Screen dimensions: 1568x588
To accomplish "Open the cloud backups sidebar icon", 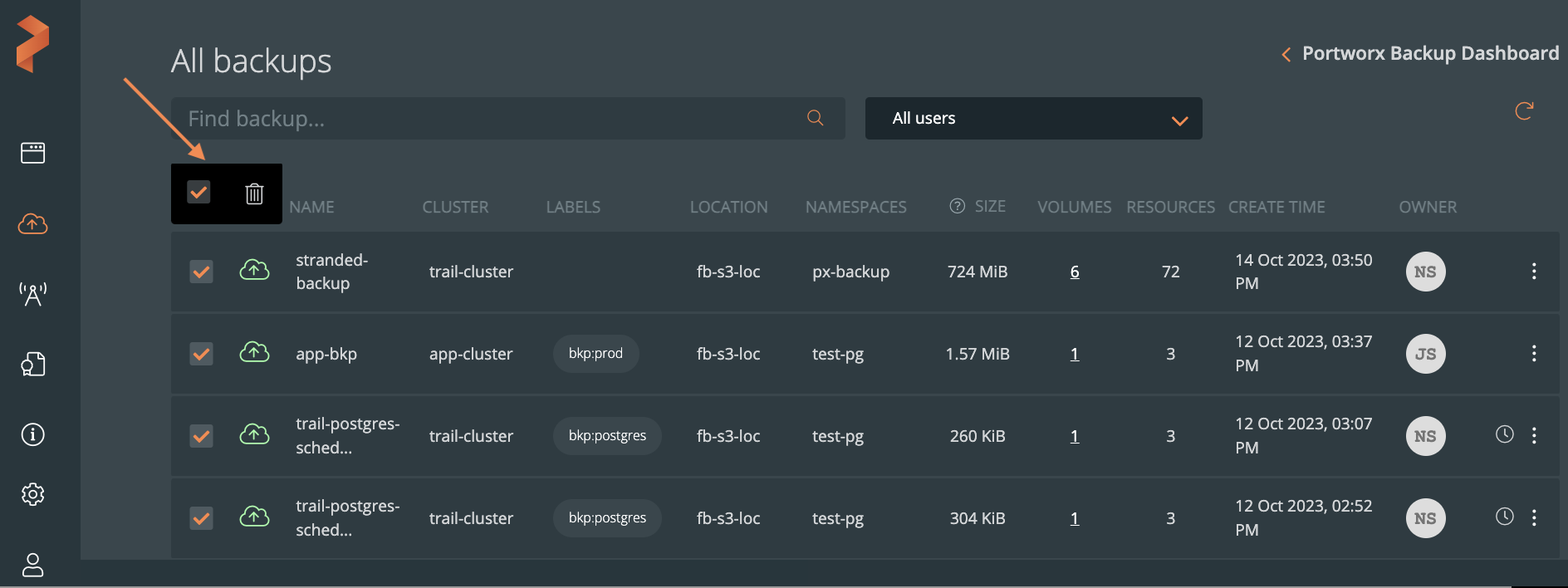I will [x=32, y=223].
